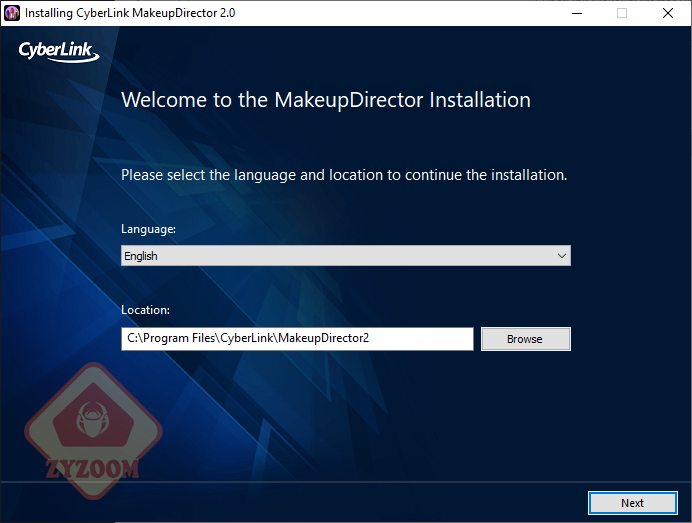This screenshot has width=692, height=523.
Task: Open the Language dropdown showing English
Action: 346,256
